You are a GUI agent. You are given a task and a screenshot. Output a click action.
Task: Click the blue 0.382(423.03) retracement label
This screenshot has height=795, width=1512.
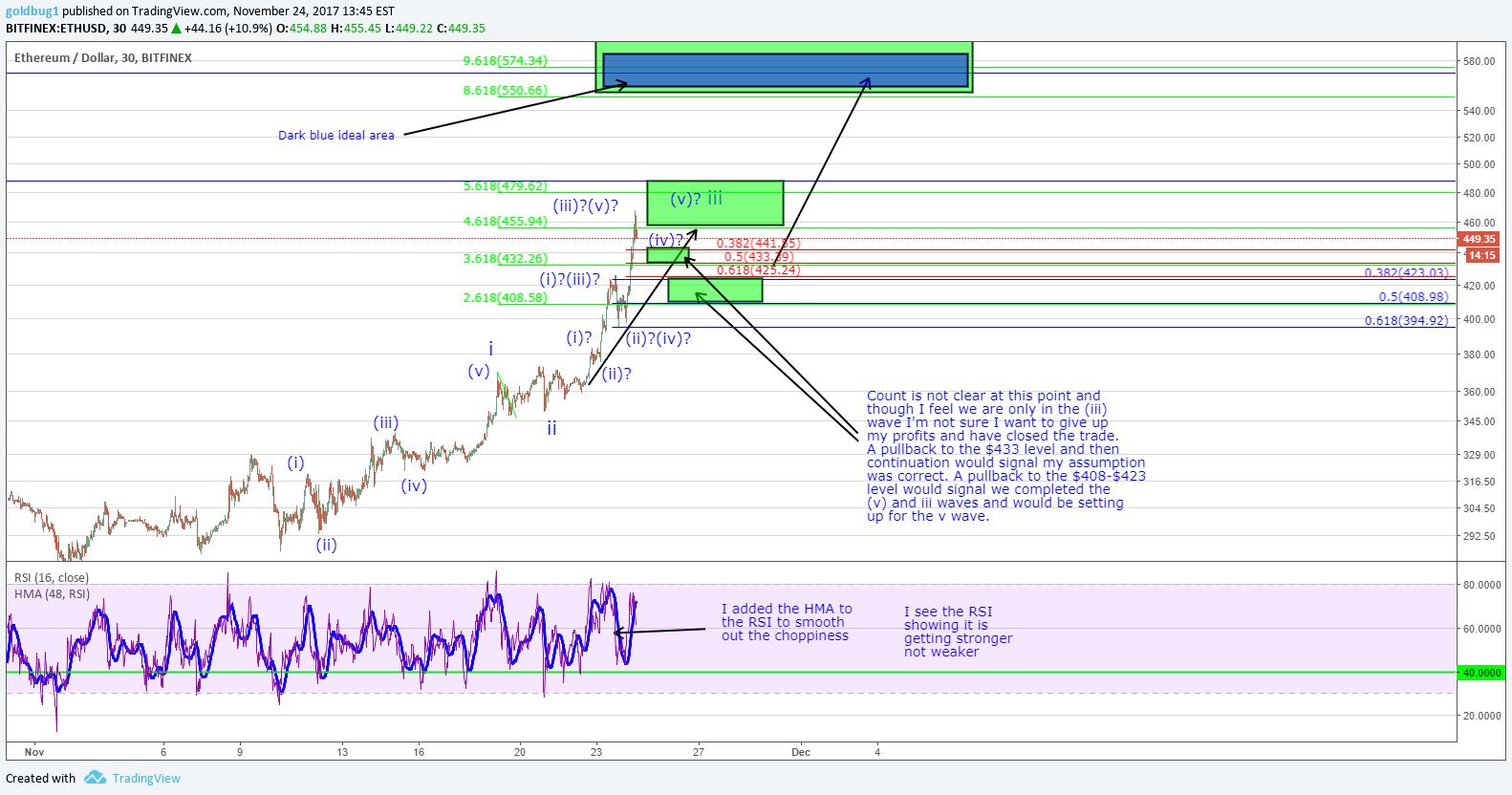click(x=1406, y=273)
